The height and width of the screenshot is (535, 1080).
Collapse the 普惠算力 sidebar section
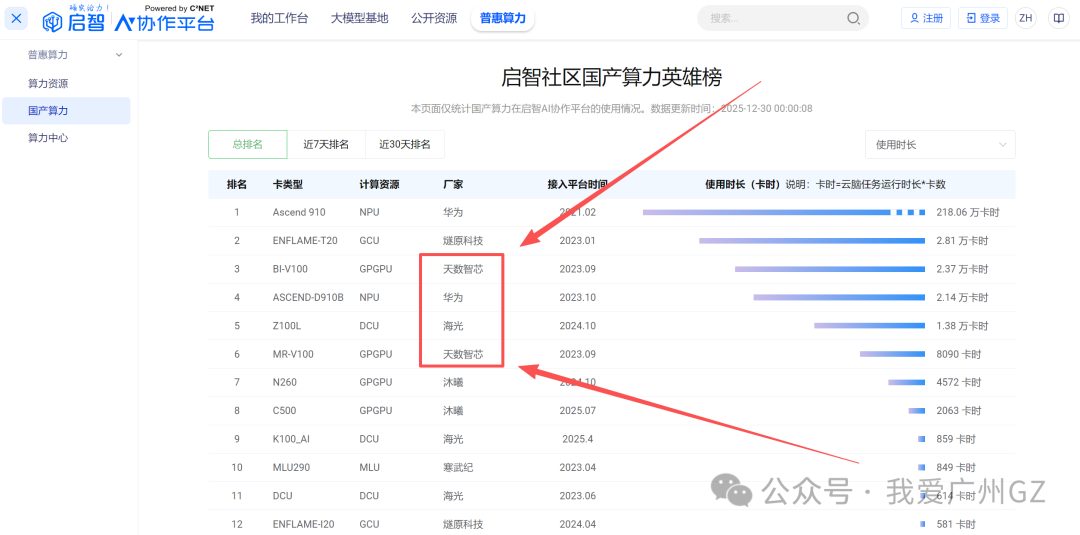119,55
